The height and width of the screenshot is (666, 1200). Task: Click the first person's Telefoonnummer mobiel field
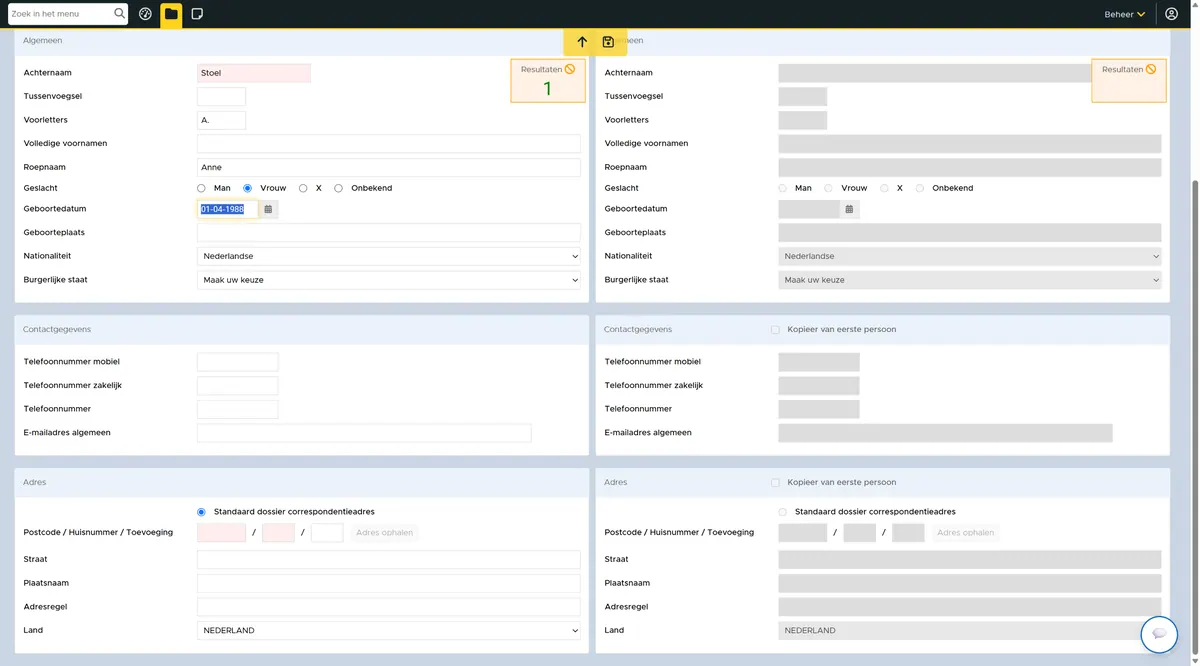pyautogui.click(x=238, y=362)
